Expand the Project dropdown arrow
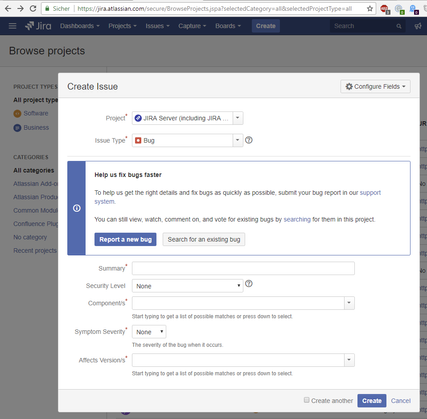This screenshot has height=419, width=427. 238,118
